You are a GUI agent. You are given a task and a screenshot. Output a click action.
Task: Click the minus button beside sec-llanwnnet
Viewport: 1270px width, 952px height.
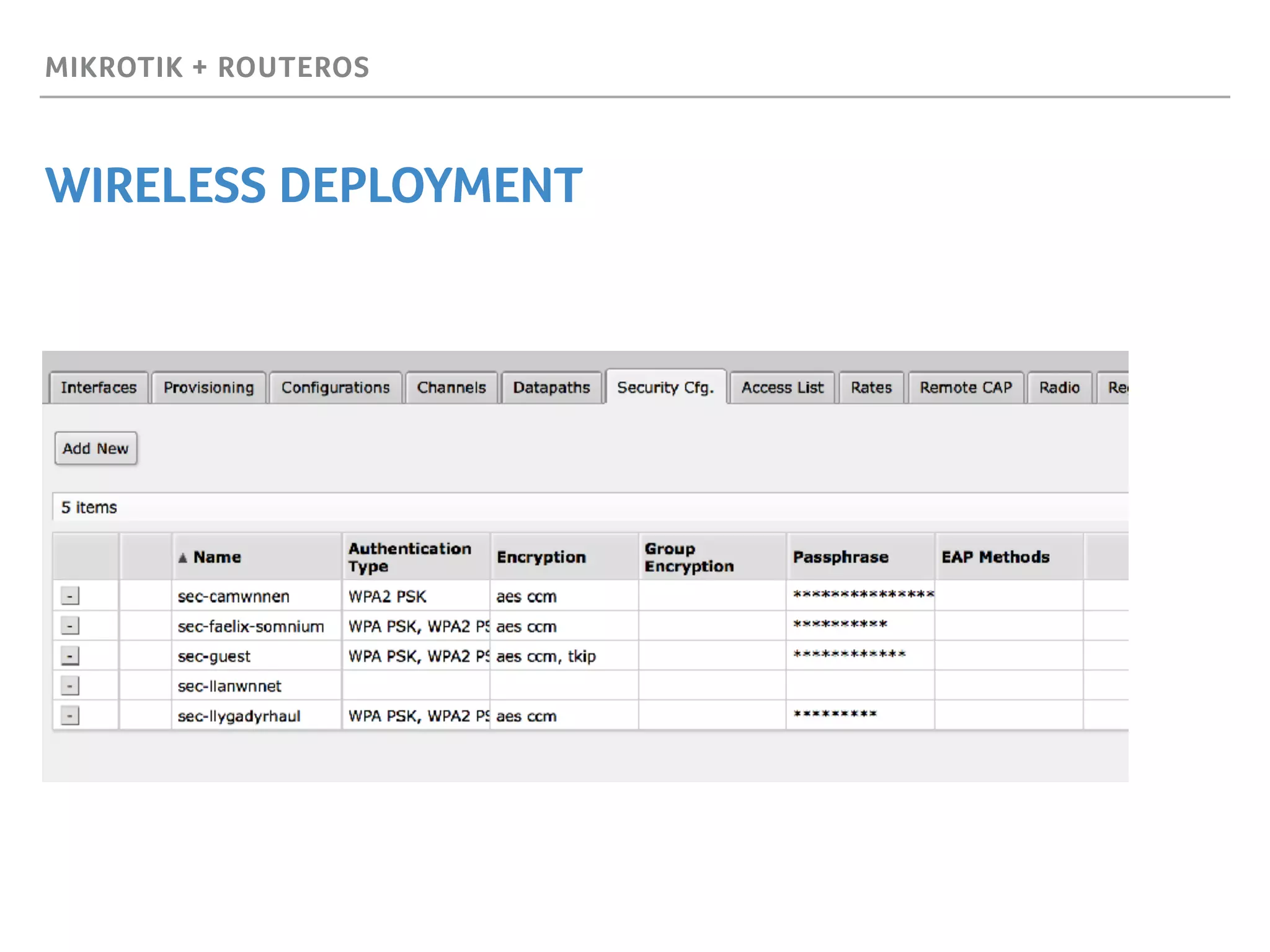click(x=70, y=685)
